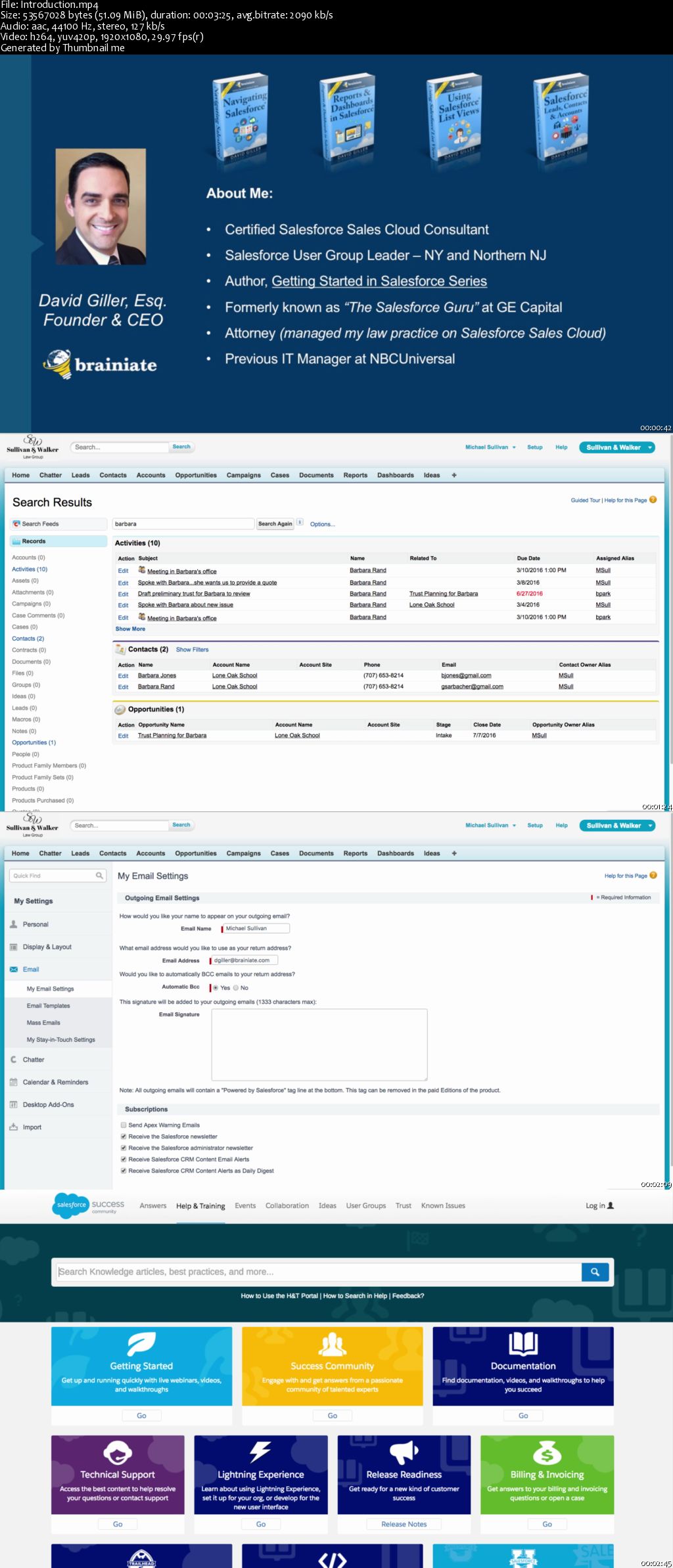Screen dimensions: 673x1568
Task: Select the No radio for Automatic Bcc
Action: (236, 987)
